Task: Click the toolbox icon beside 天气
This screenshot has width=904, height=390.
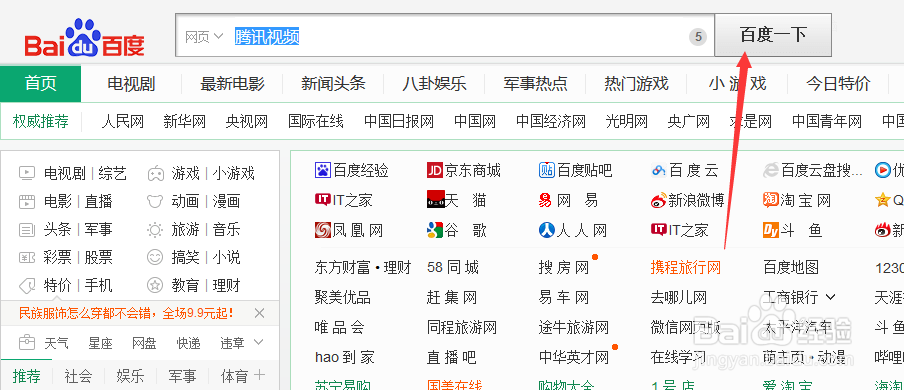Action: click(x=27, y=343)
